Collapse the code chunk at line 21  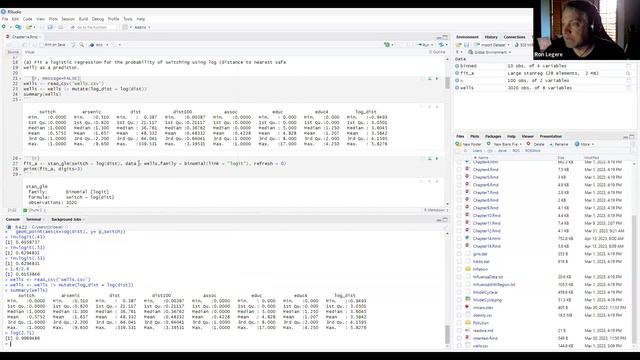coord(20,78)
